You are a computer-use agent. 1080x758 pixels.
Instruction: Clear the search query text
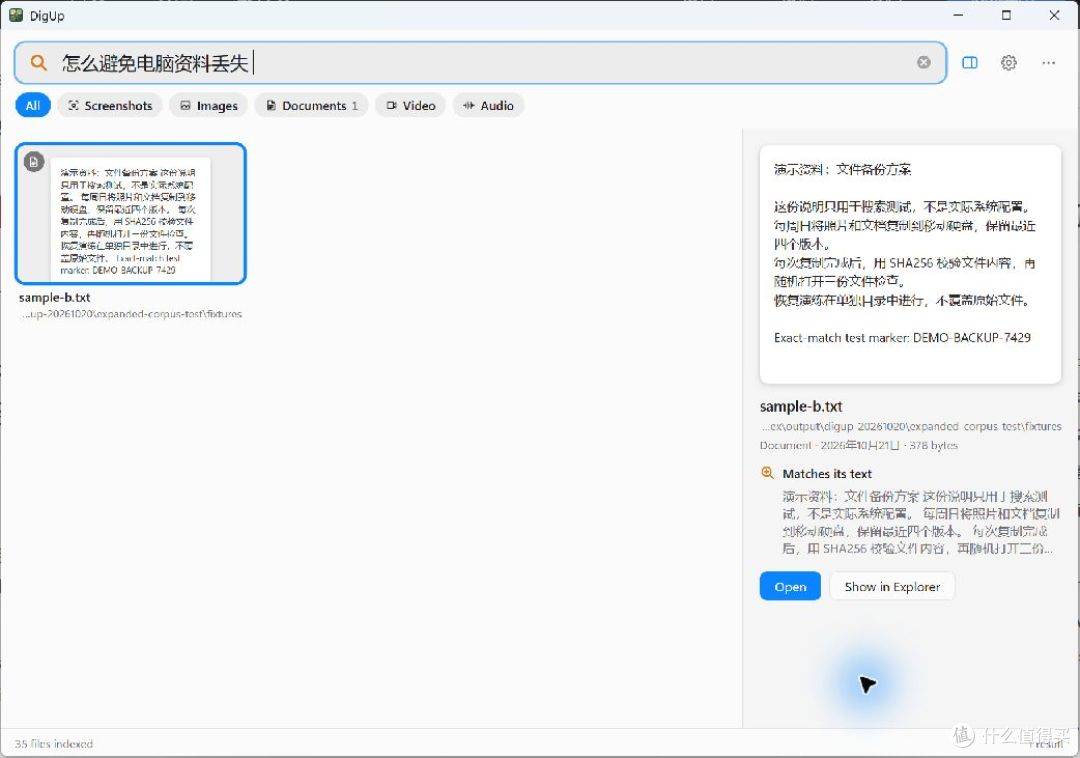pyautogui.click(x=924, y=63)
